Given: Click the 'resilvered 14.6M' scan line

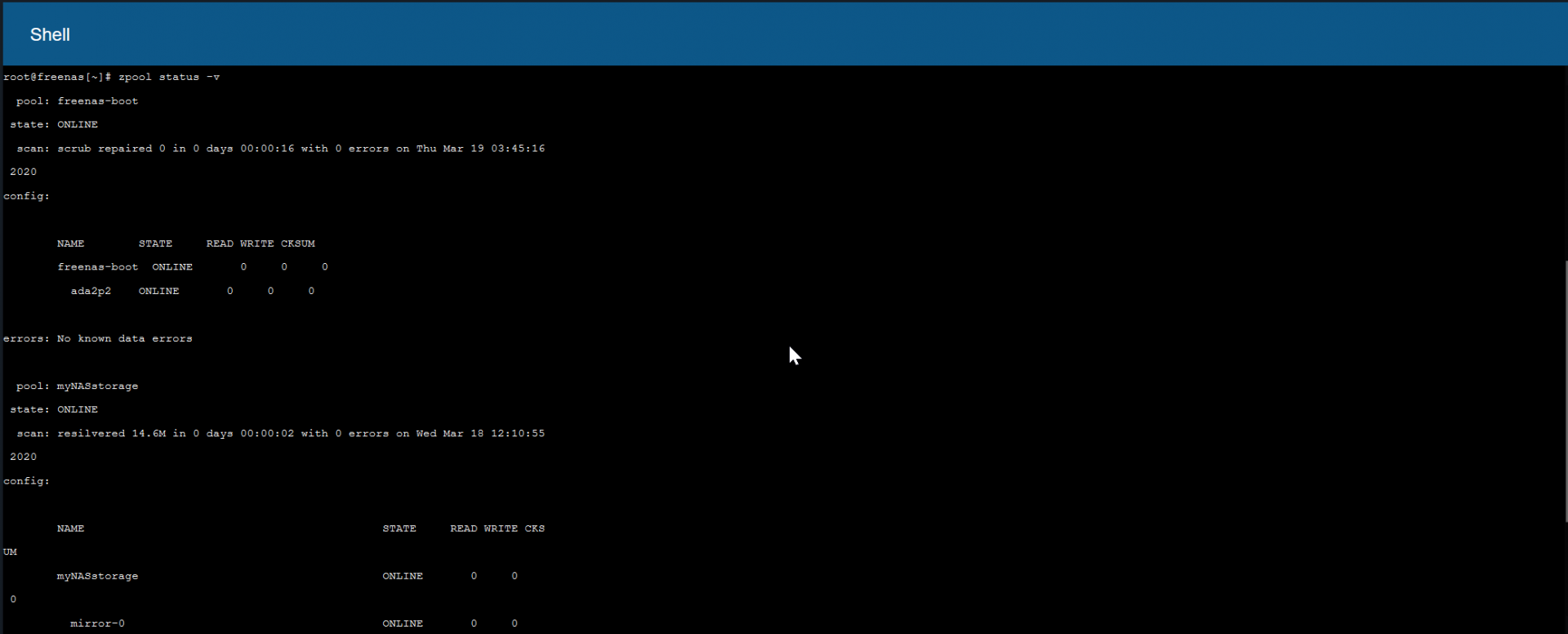Looking at the screenshot, I should 281,433.
